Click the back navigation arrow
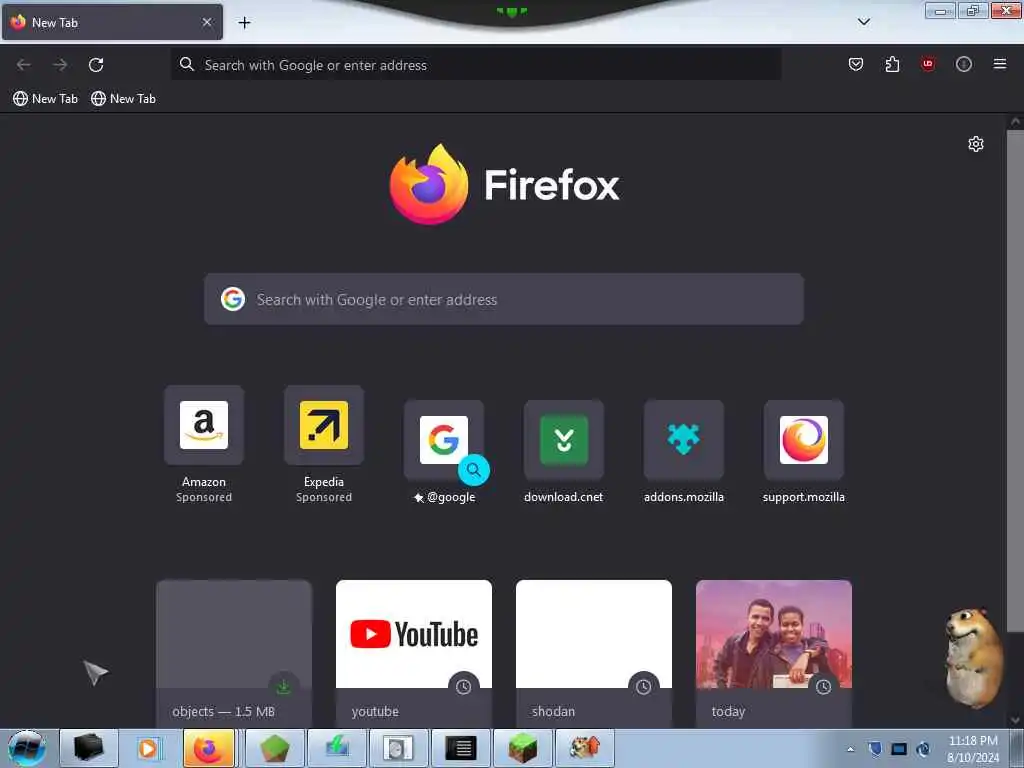The image size is (1024, 768). 24,65
